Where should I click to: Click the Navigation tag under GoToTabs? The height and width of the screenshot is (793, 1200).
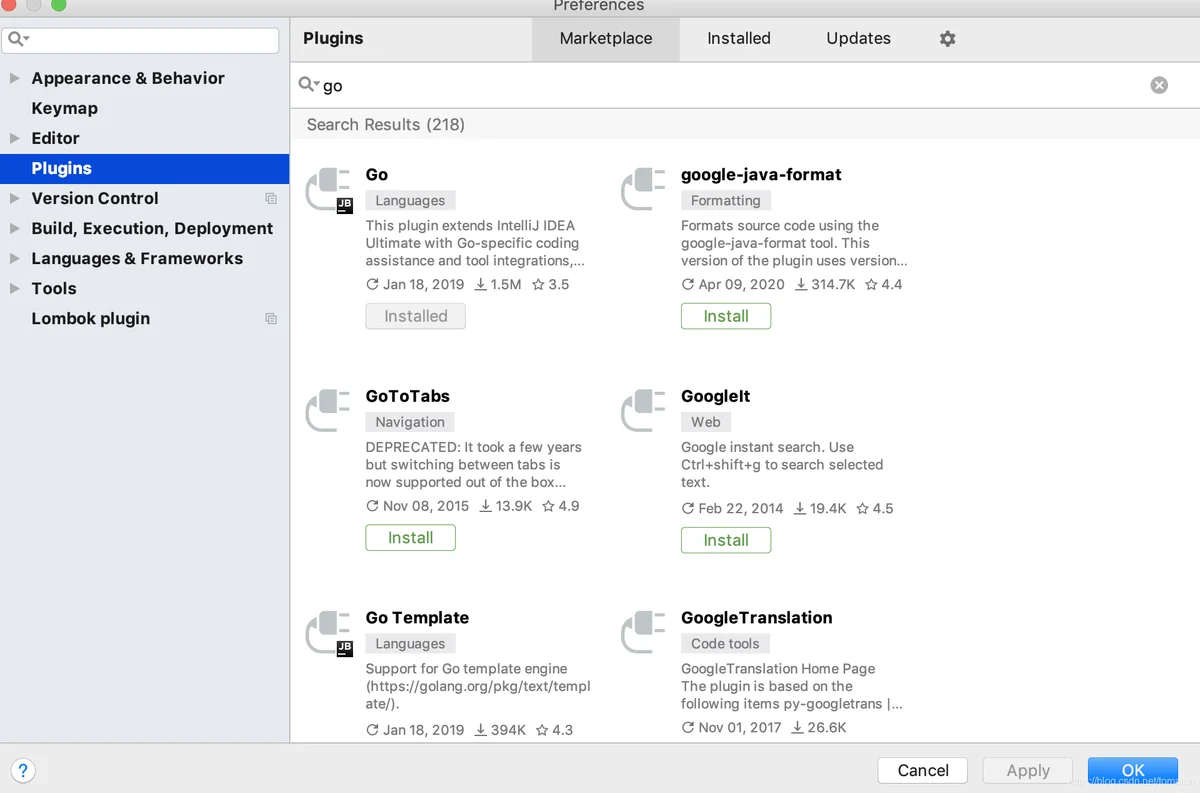(410, 423)
